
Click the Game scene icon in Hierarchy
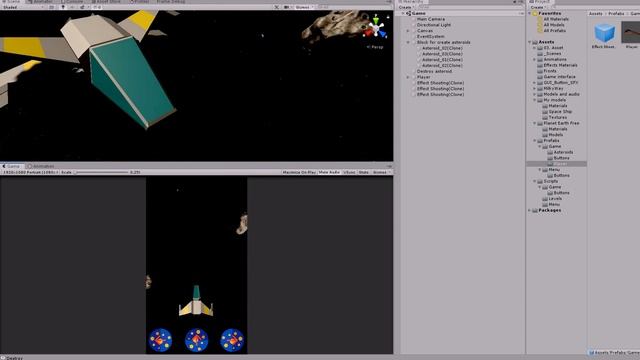point(408,13)
